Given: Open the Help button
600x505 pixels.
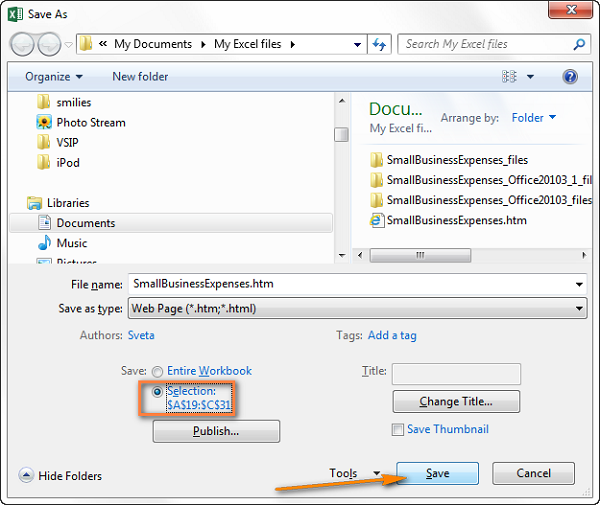Looking at the screenshot, I should click(x=570, y=77).
